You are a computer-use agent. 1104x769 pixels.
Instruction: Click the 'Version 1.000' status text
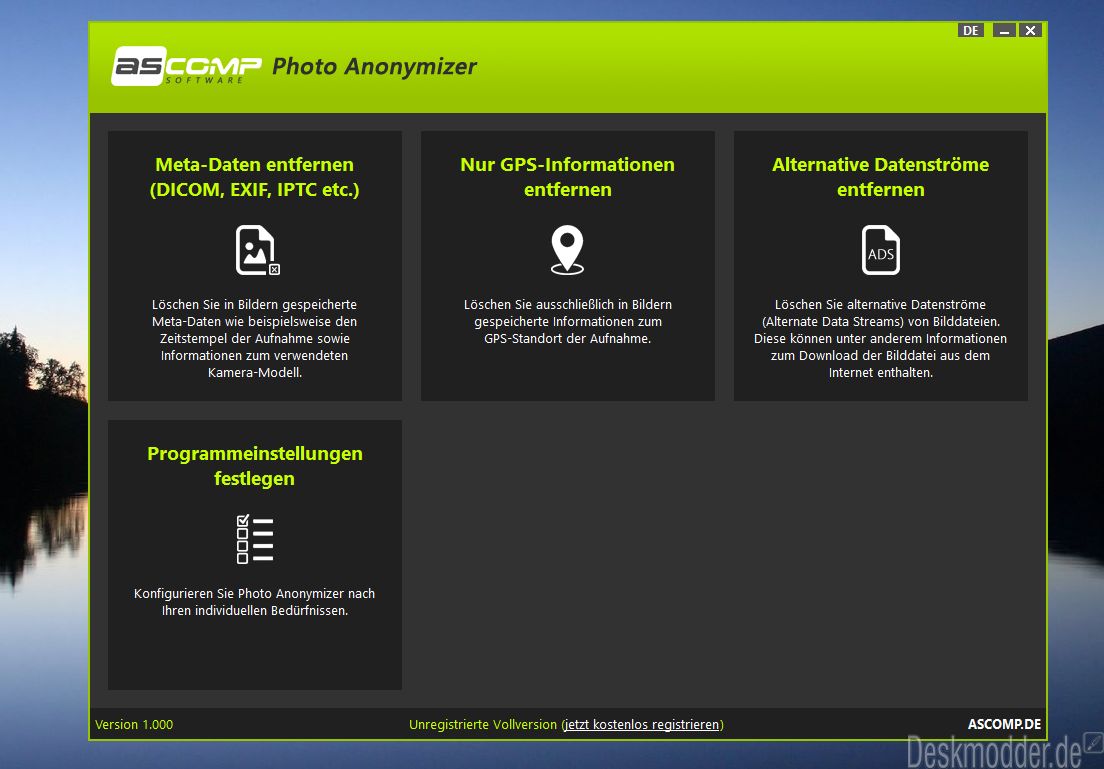tap(134, 725)
